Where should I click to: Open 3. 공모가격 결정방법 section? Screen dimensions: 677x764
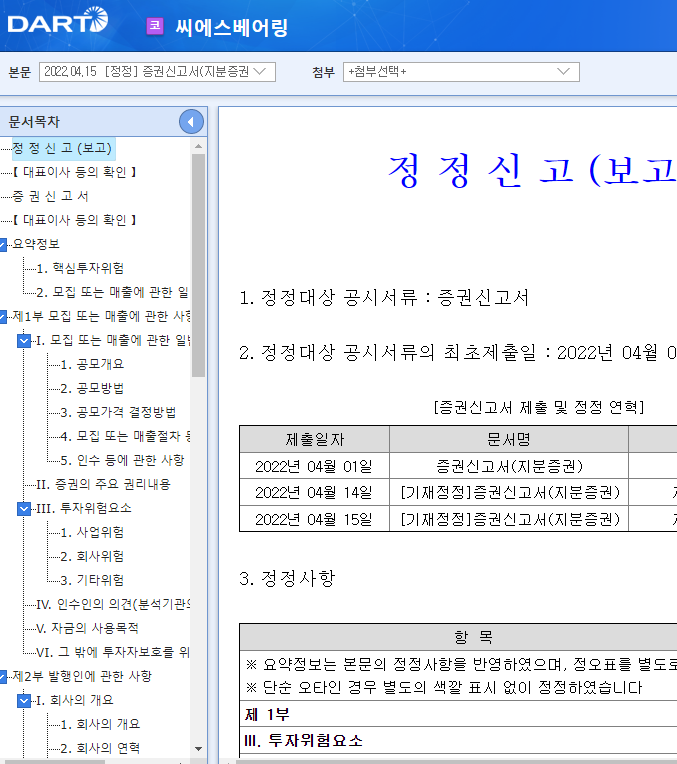118,412
